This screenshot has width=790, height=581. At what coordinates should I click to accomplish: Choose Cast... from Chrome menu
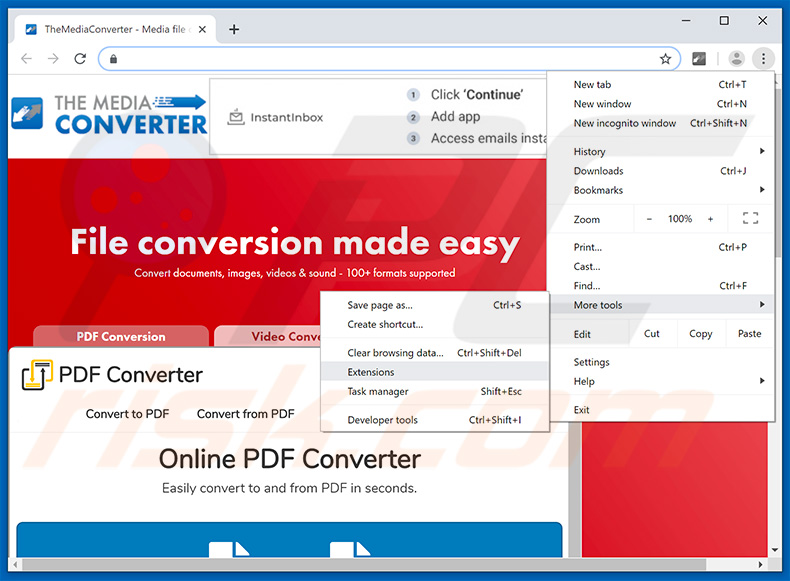pos(661,266)
